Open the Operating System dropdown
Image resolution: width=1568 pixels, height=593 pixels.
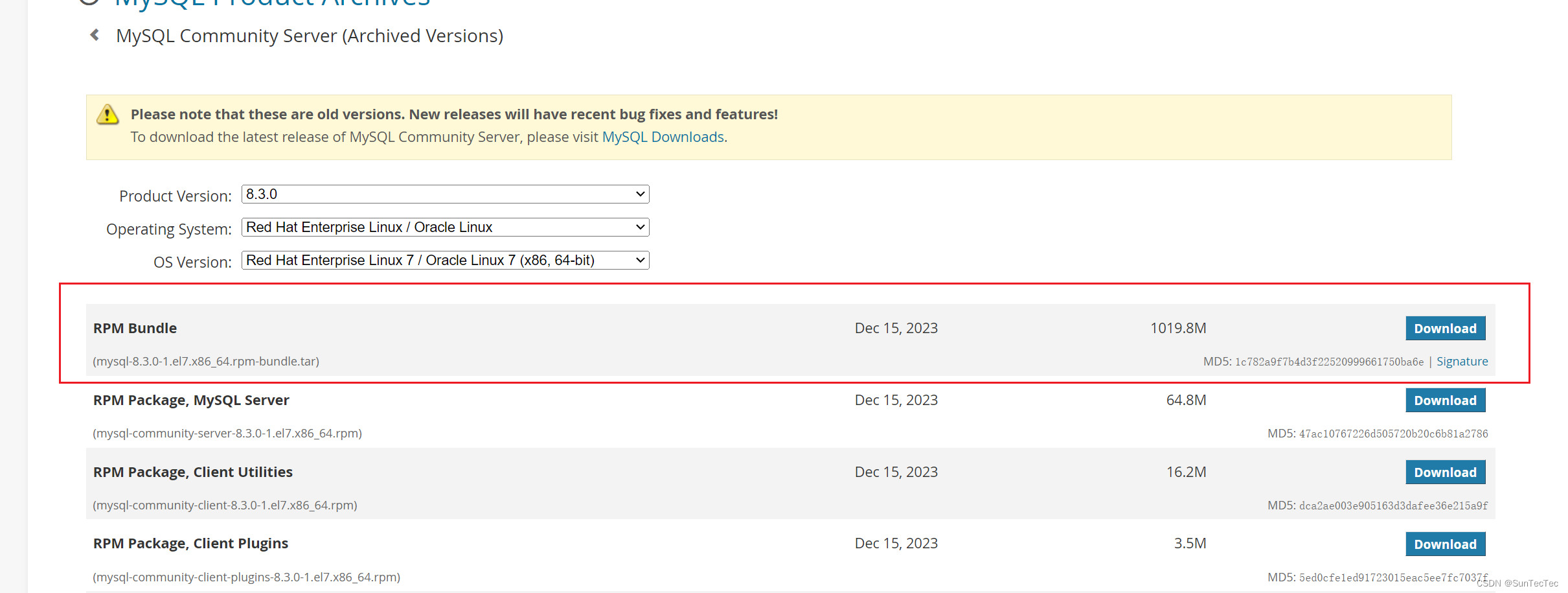(x=446, y=227)
